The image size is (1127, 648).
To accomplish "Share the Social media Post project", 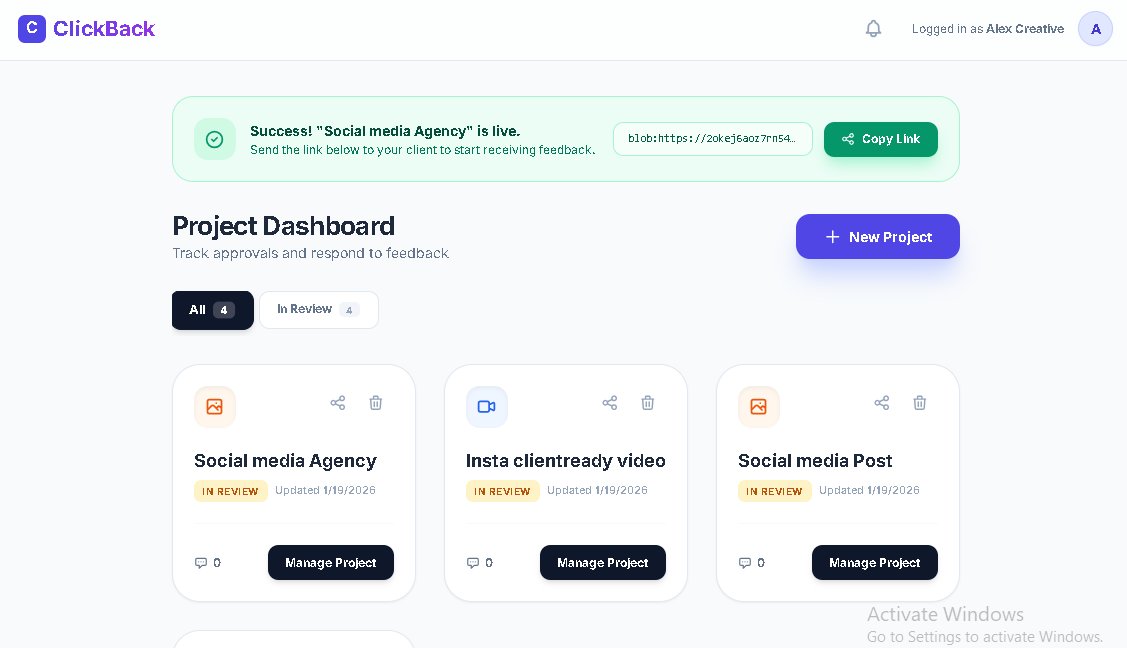I will (882, 403).
